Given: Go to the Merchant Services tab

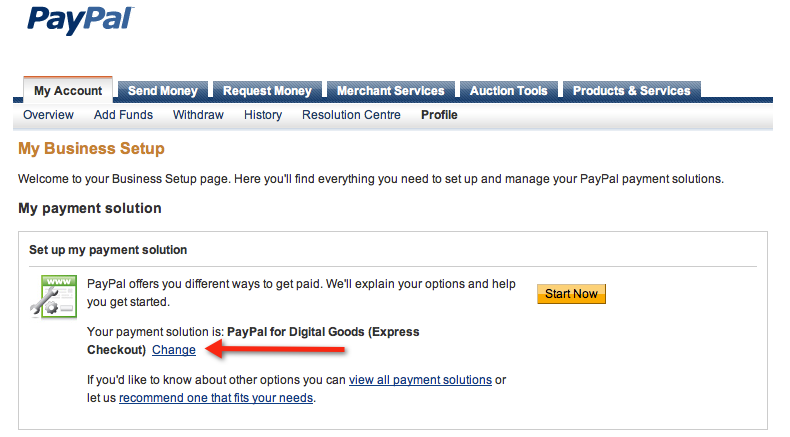Looking at the screenshot, I should [x=390, y=91].
